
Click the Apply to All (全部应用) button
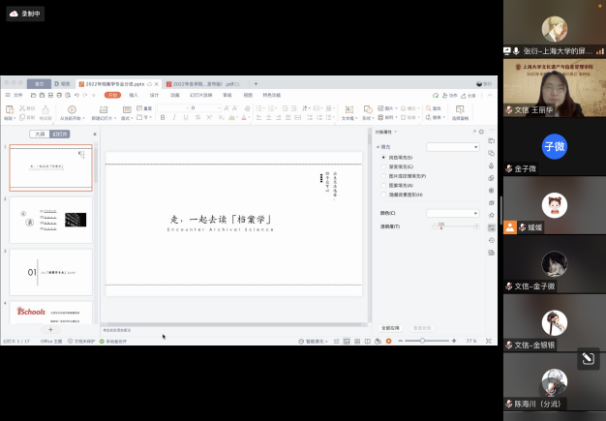391,327
